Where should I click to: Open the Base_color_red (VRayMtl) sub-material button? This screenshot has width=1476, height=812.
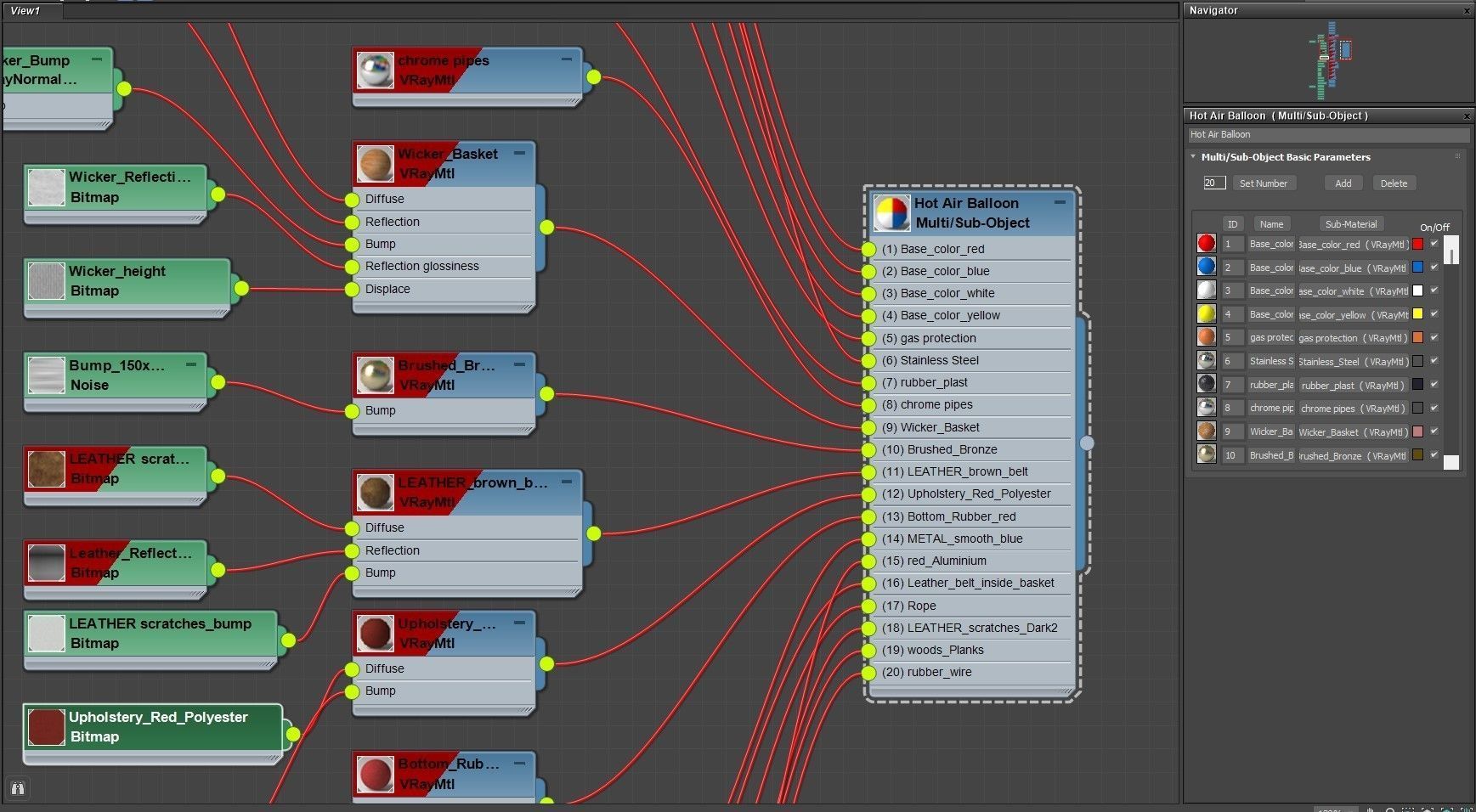(x=1354, y=245)
